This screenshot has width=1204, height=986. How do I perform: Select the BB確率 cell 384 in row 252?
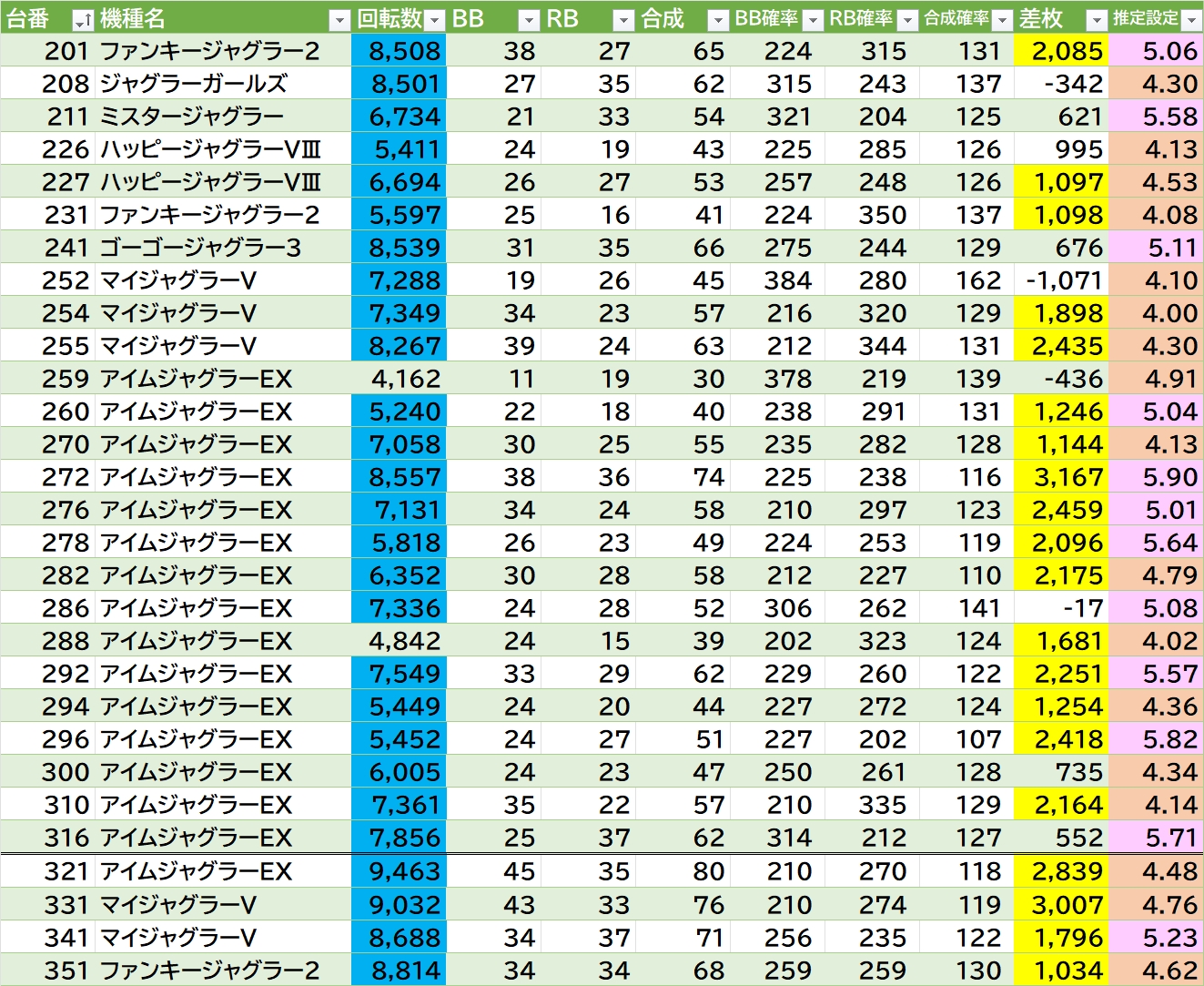click(777, 280)
